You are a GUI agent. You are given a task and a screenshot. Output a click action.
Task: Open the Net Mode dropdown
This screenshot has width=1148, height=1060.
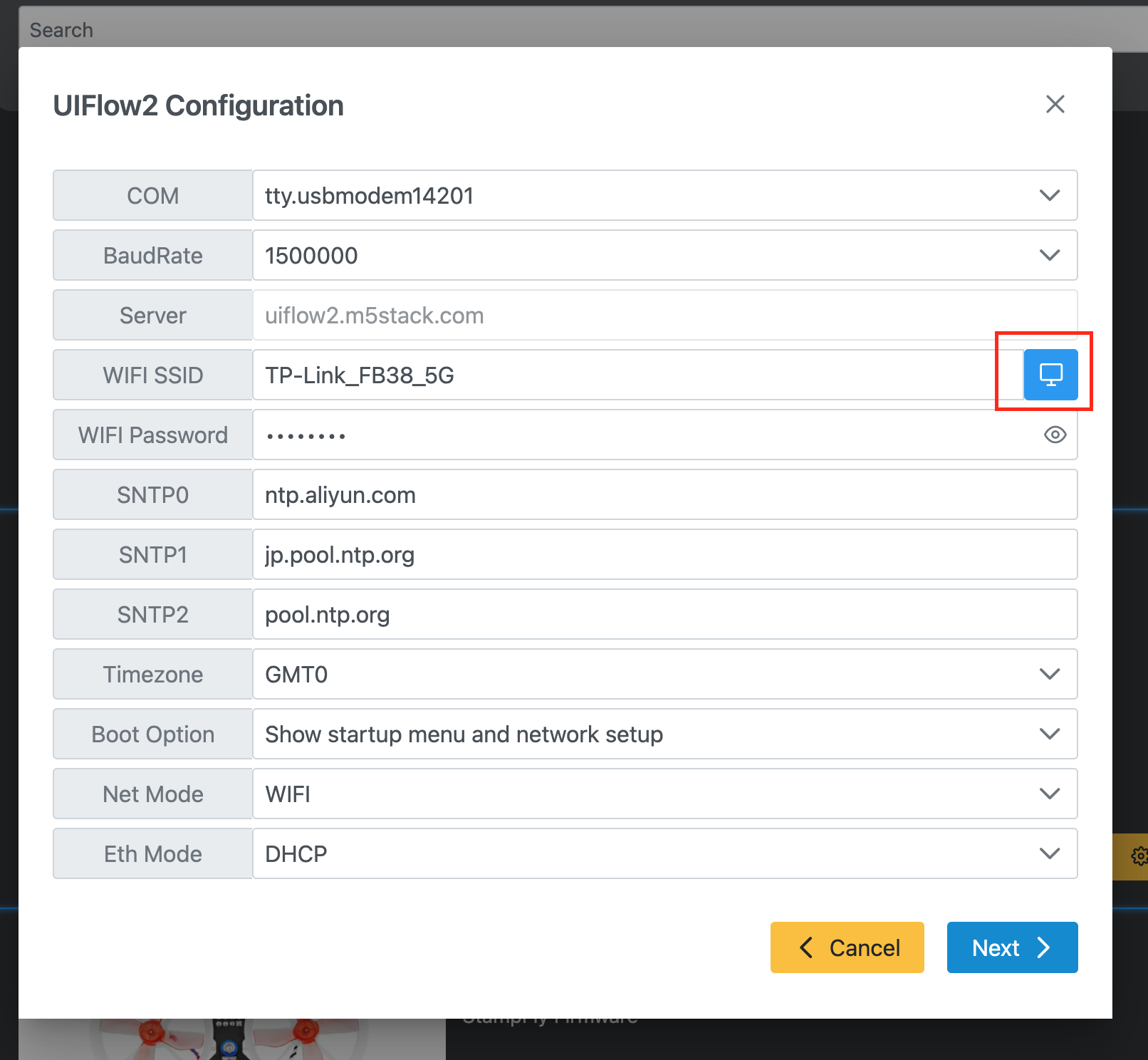(664, 794)
